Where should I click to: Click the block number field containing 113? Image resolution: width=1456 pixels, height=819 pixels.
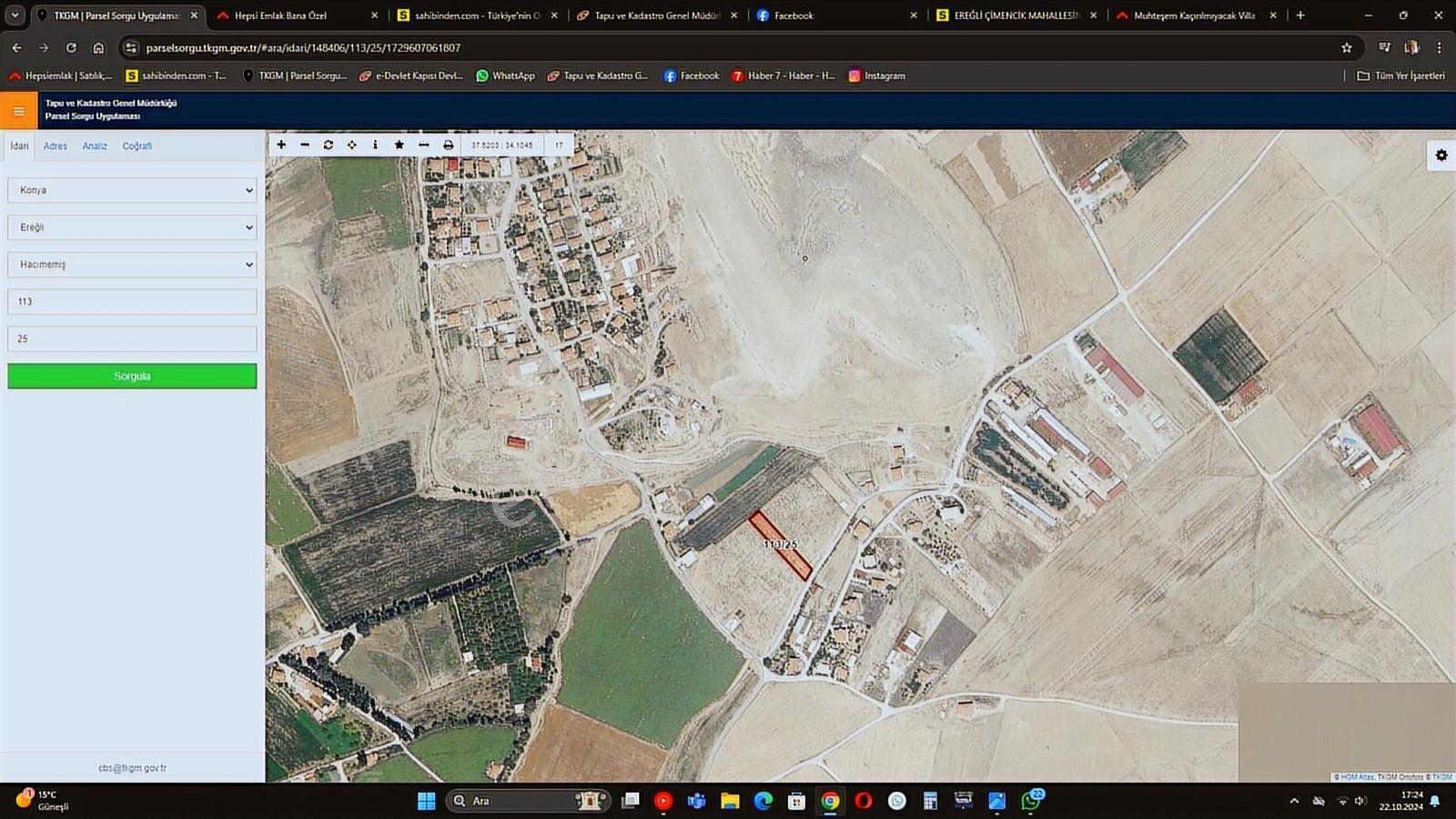tap(132, 301)
